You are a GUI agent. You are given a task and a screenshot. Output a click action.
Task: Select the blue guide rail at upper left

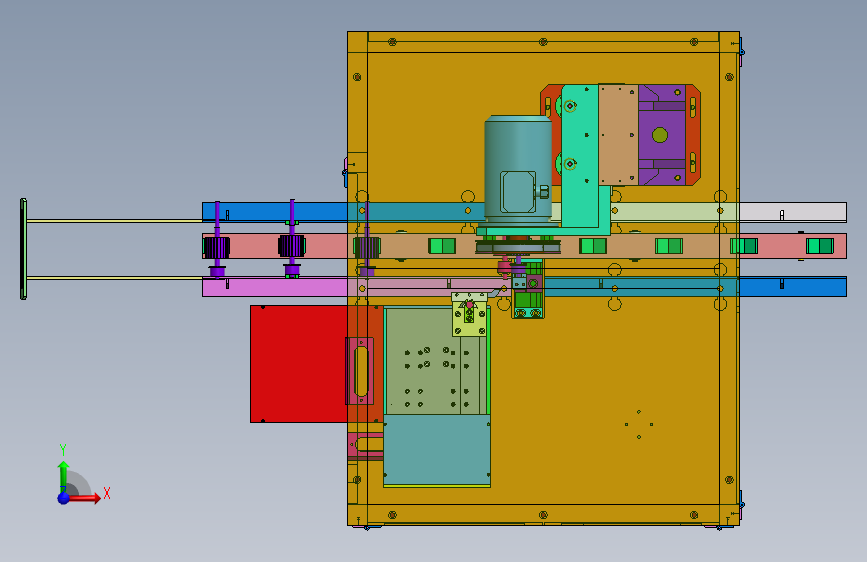coord(275,212)
